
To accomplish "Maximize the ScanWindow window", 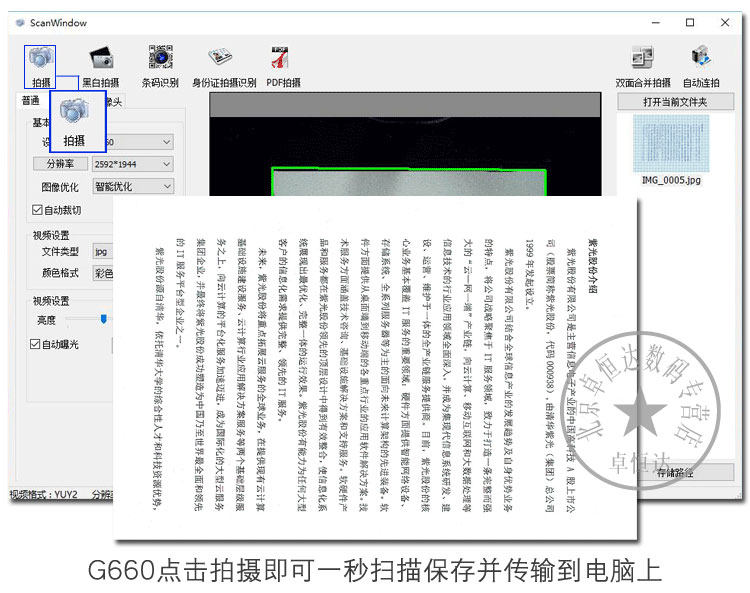I will (690, 22).
